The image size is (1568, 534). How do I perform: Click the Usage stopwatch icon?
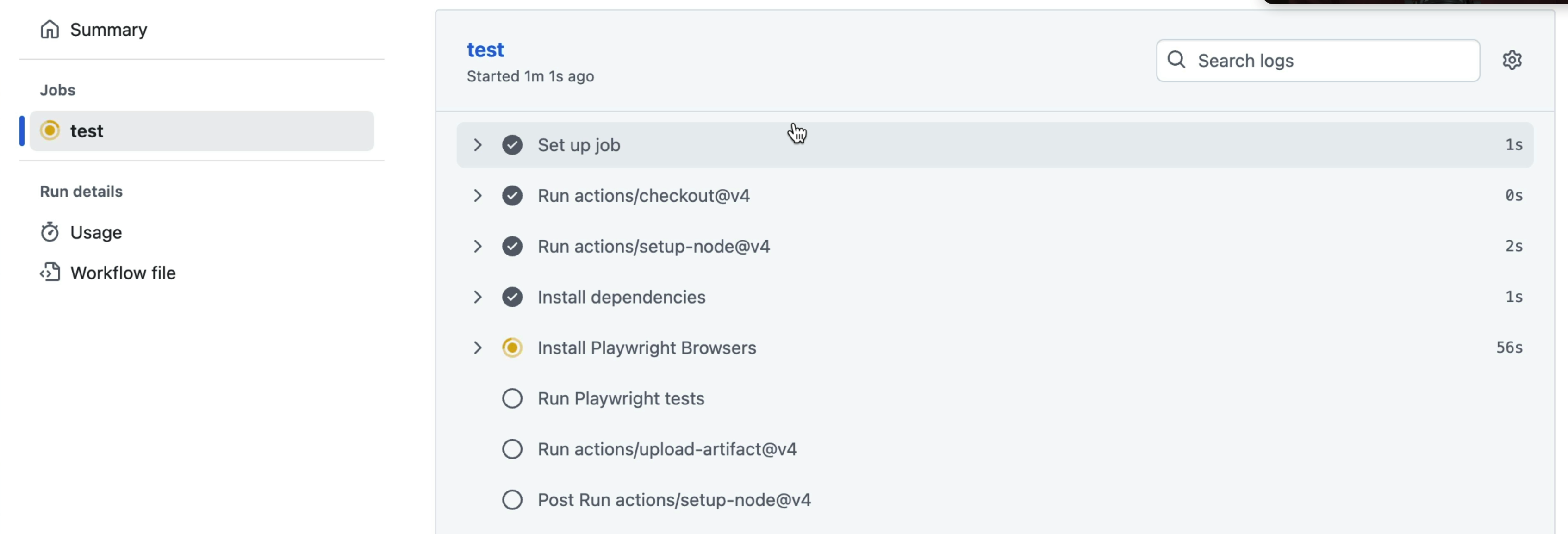tap(50, 232)
